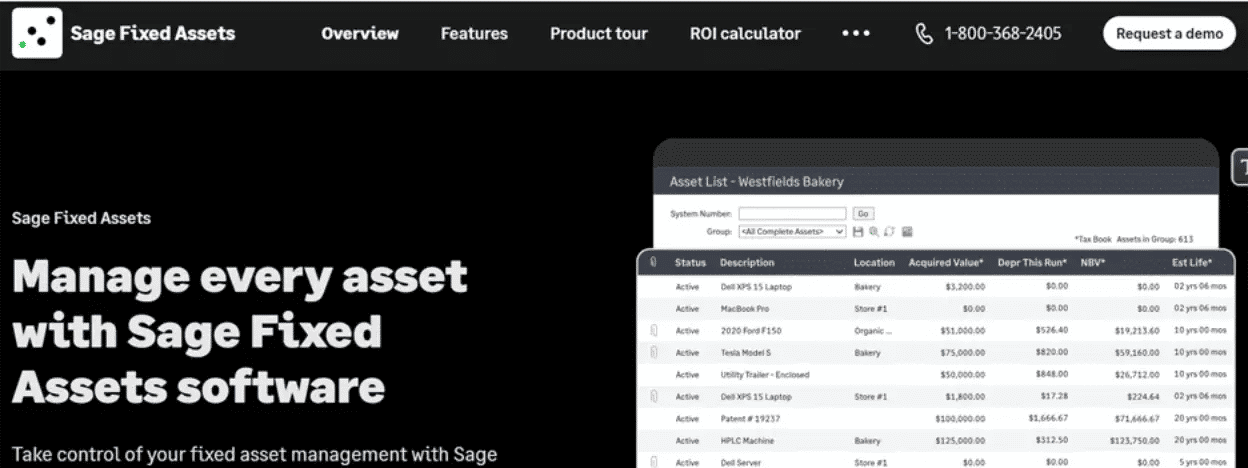Viewport: 1248px width, 468px height.
Task: Call link 1-800-368-2405
Action: [x=1003, y=33]
